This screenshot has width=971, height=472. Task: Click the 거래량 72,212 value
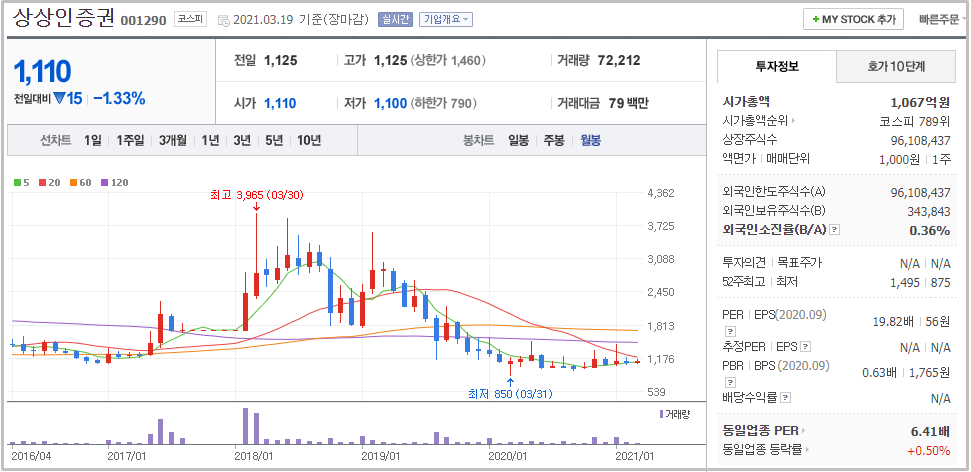[619, 61]
